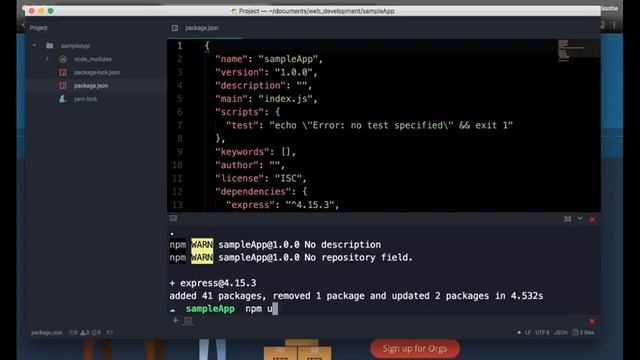Click the title bar project folder icon
The image size is (640, 360).
[233, 11]
